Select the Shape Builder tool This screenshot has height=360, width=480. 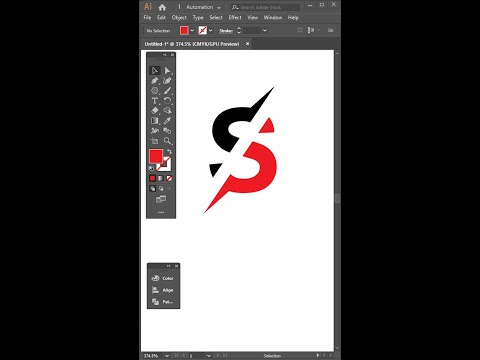click(167, 111)
